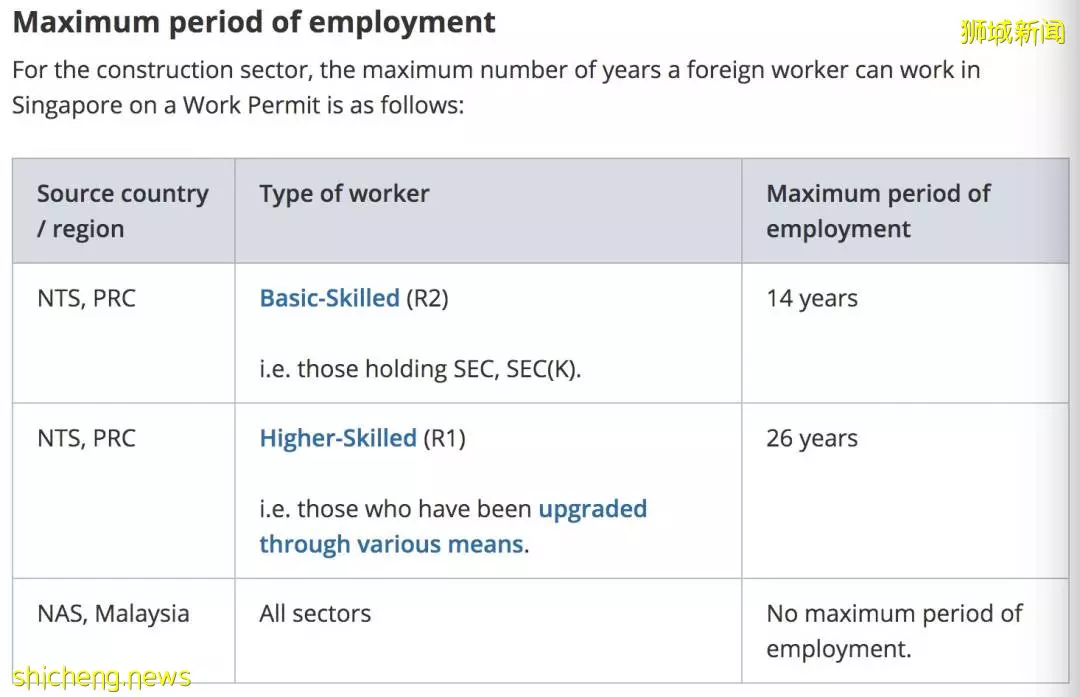Viewport: 1080px width, 697px height.
Task: Select the '26 years' cell
Action: (x=905, y=490)
